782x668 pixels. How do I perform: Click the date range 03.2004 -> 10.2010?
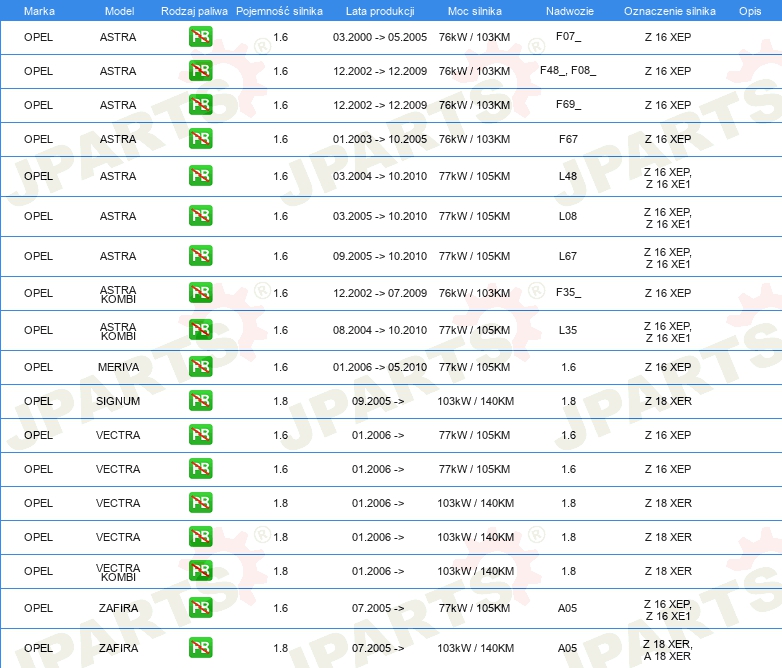(380, 176)
